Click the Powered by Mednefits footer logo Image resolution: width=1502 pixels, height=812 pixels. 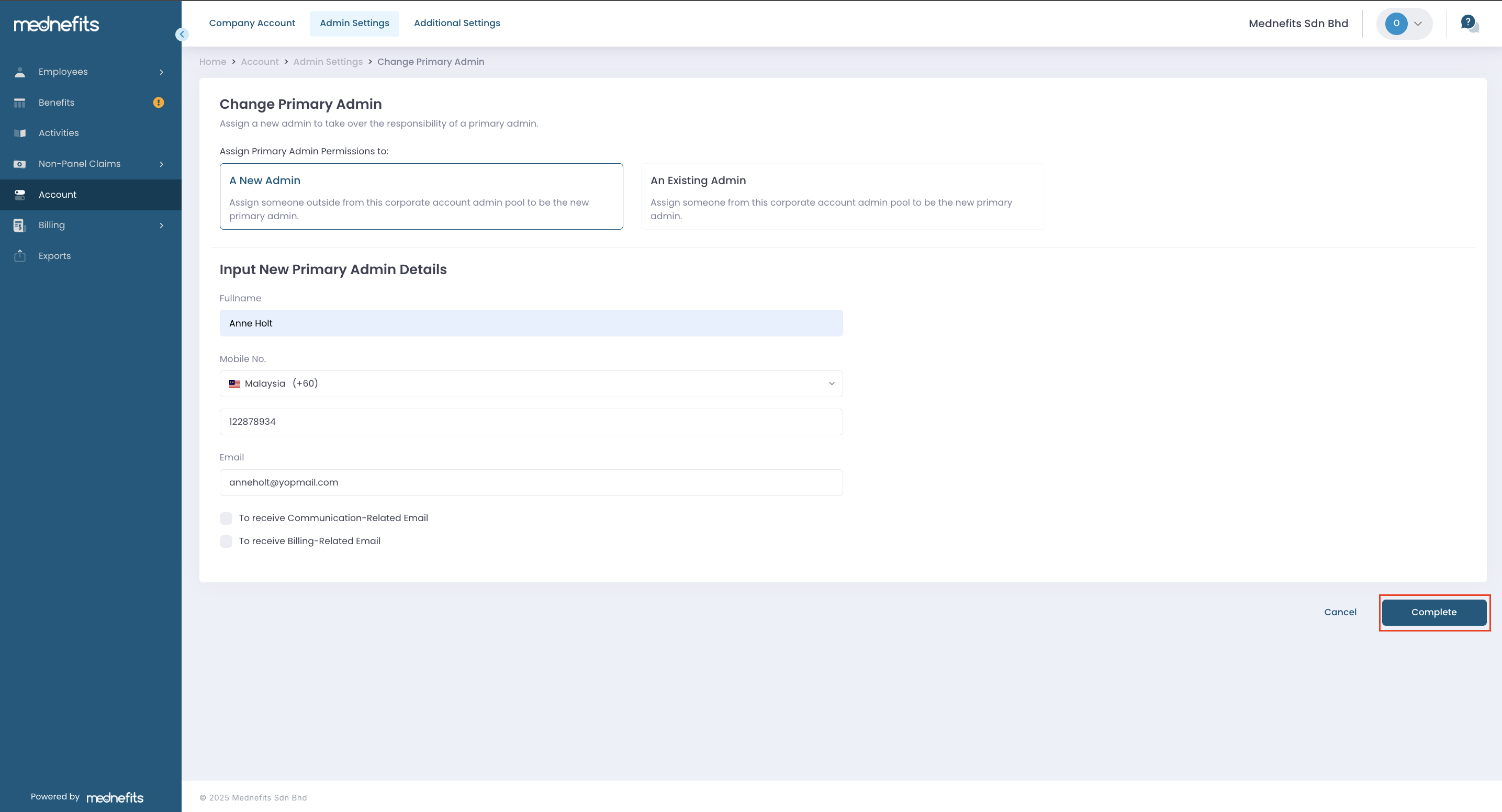point(115,797)
